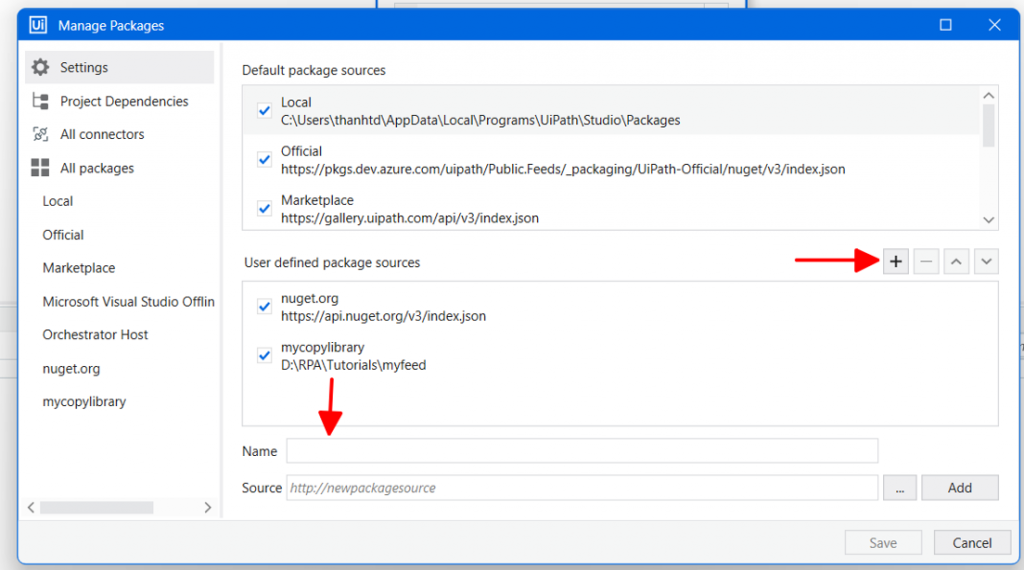The image size is (1024, 570).
Task: Click the Source input field
Action: pyautogui.click(x=582, y=488)
